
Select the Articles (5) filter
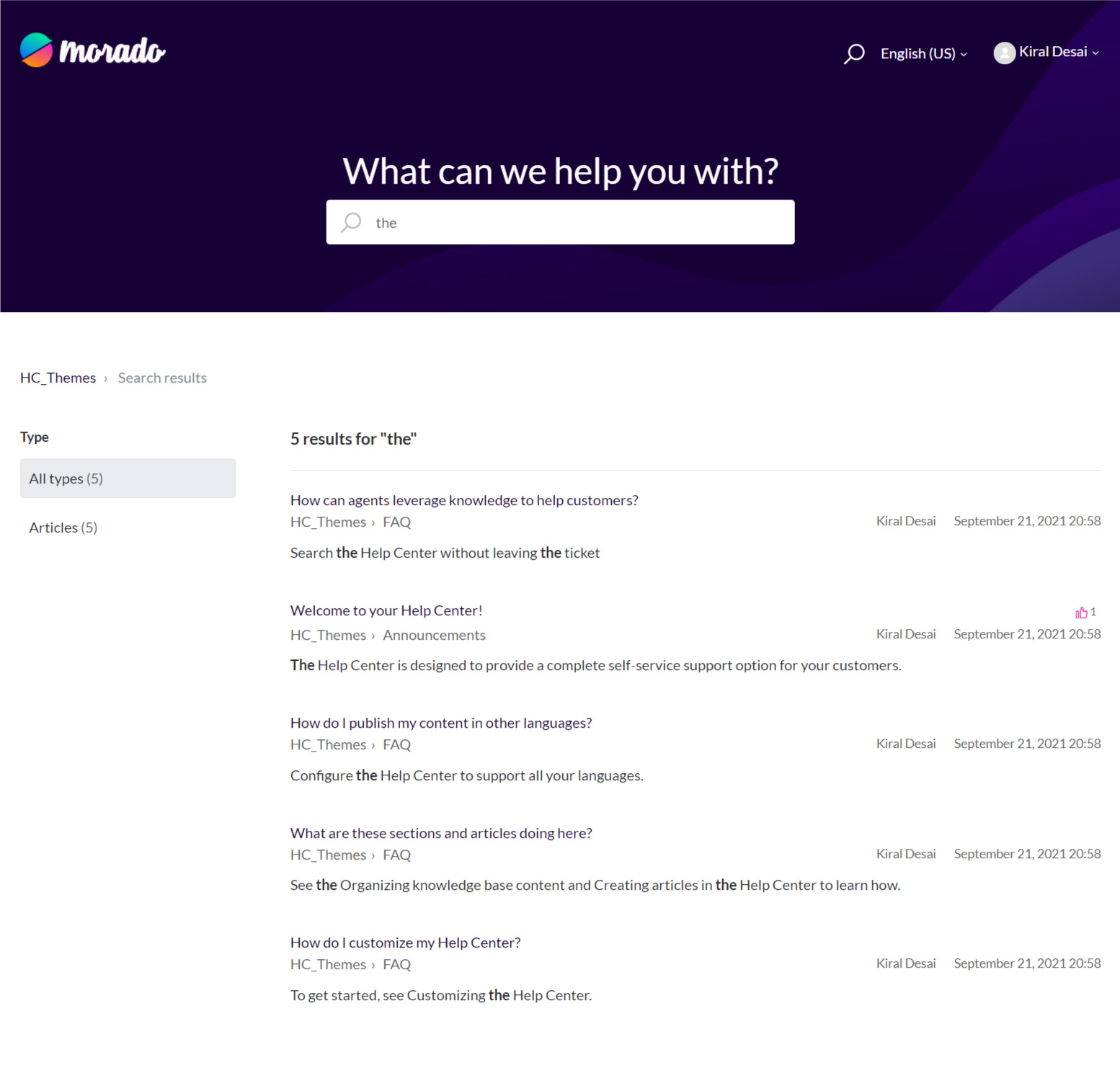coord(63,527)
